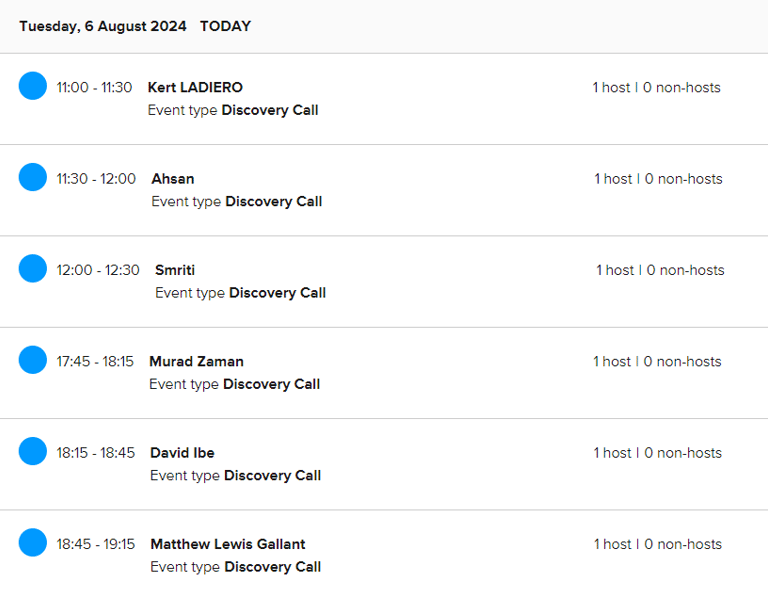The height and width of the screenshot is (598, 768).
Task: Click host count on David Ibe row
Action: [x=658, y=453]
